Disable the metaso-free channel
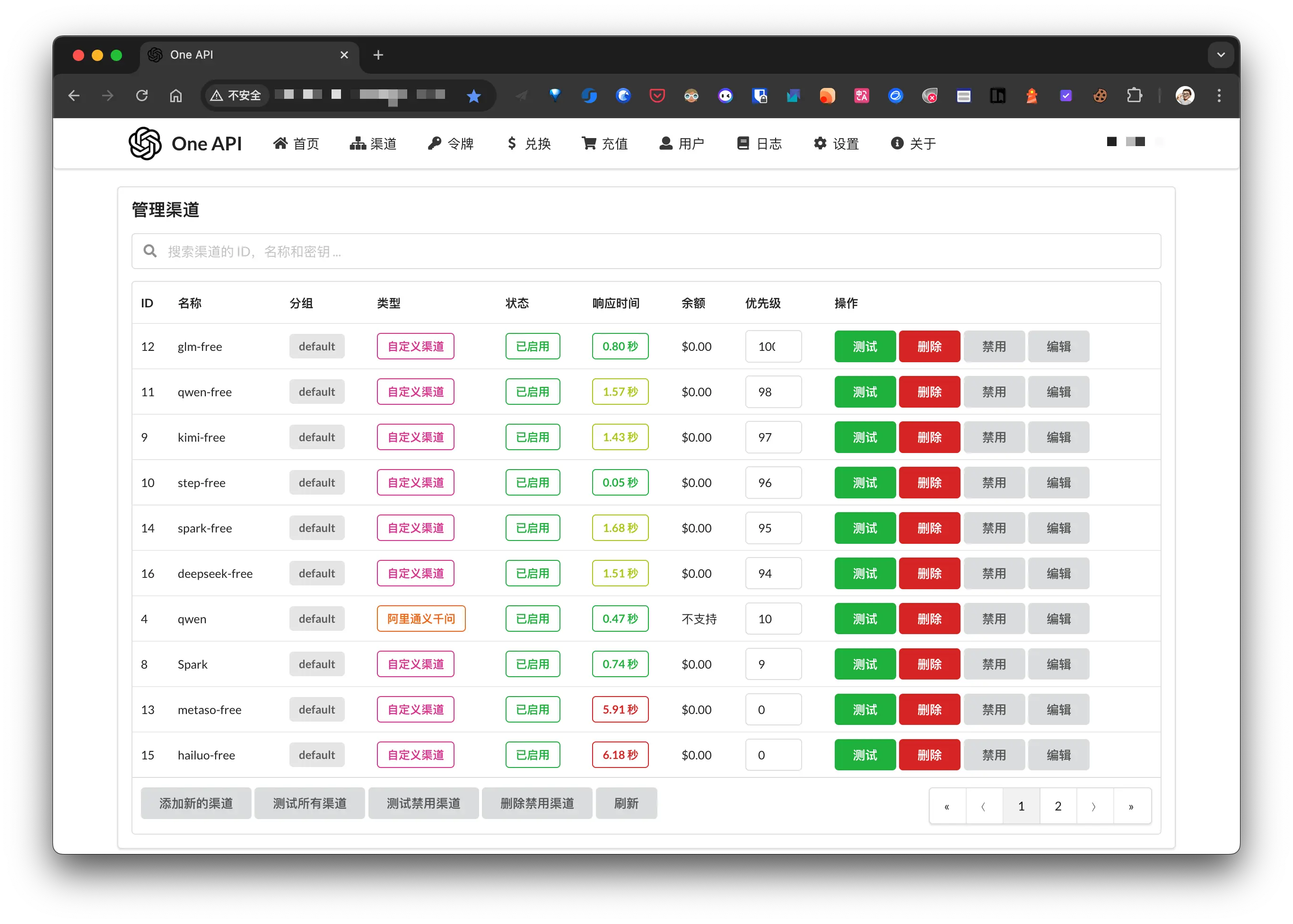This screenshot has width=1293, height=924. (994, 709)
